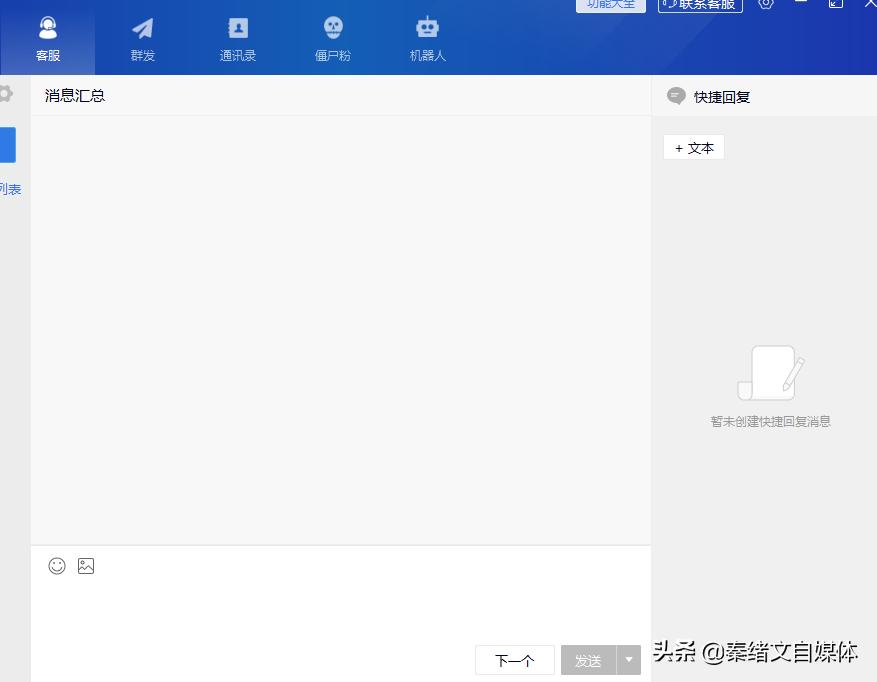The width and height of the screenshot is (877, 682).
Task: Click the empty-state notepad illustration
Action: [770, 373]
